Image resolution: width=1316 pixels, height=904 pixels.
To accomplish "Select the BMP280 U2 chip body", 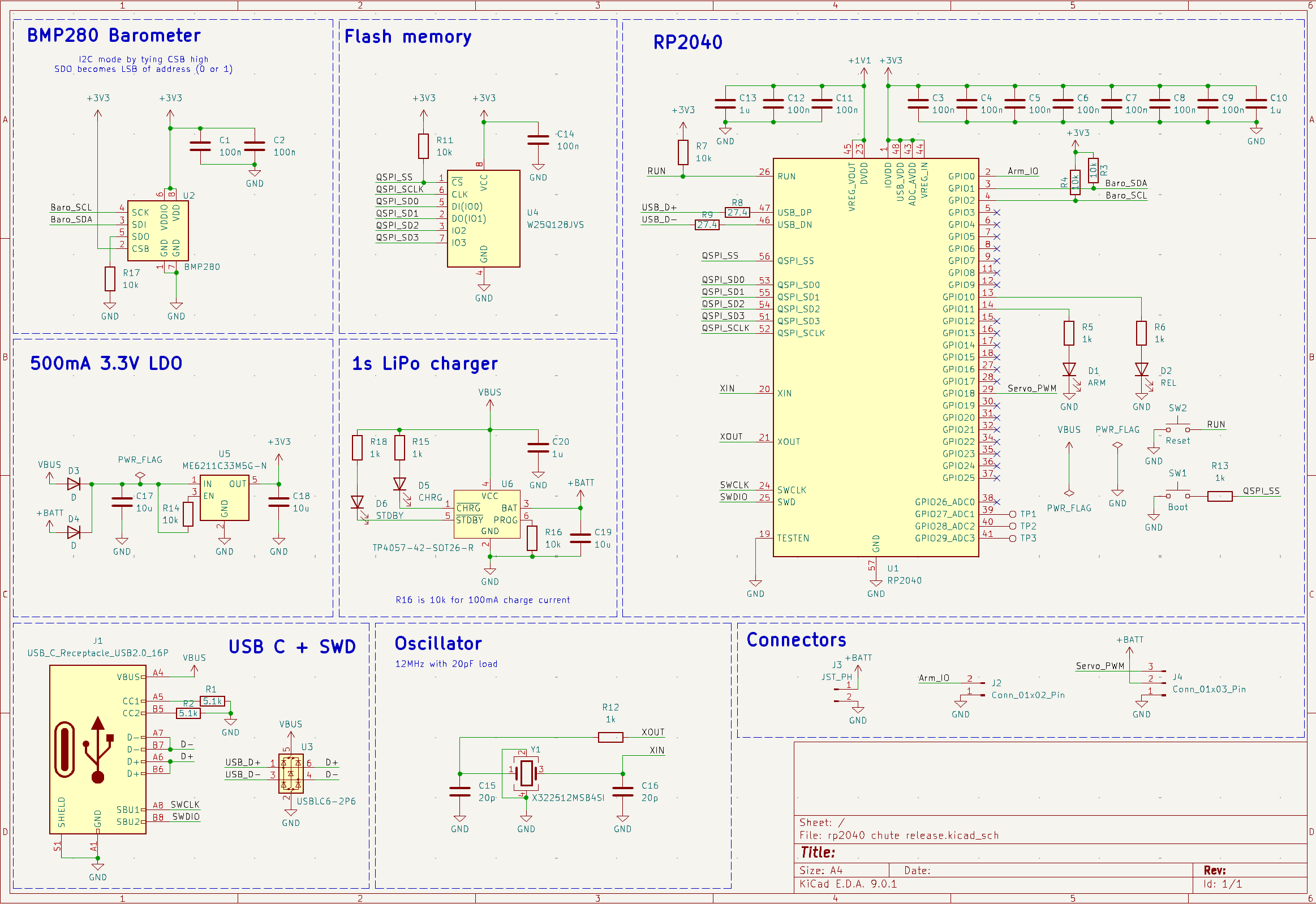I will 157,230.
